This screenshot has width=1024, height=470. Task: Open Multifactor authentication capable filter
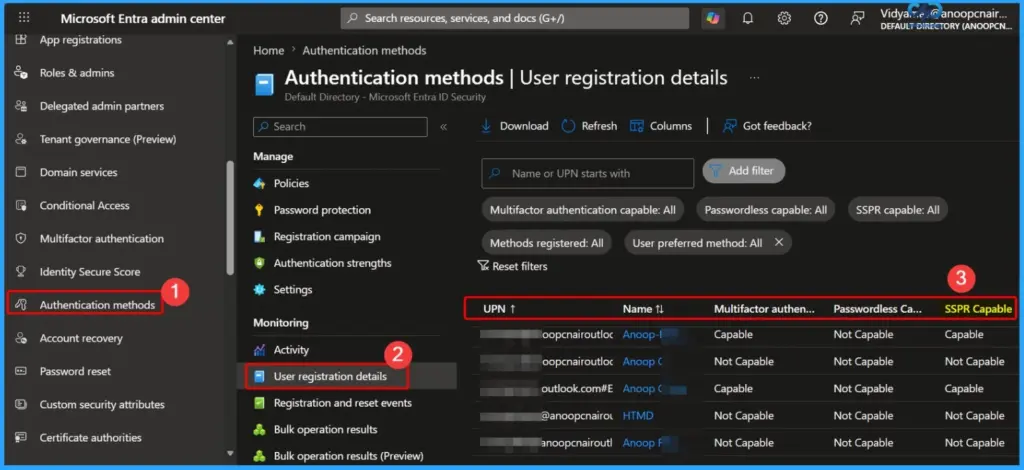coord(583,210)
